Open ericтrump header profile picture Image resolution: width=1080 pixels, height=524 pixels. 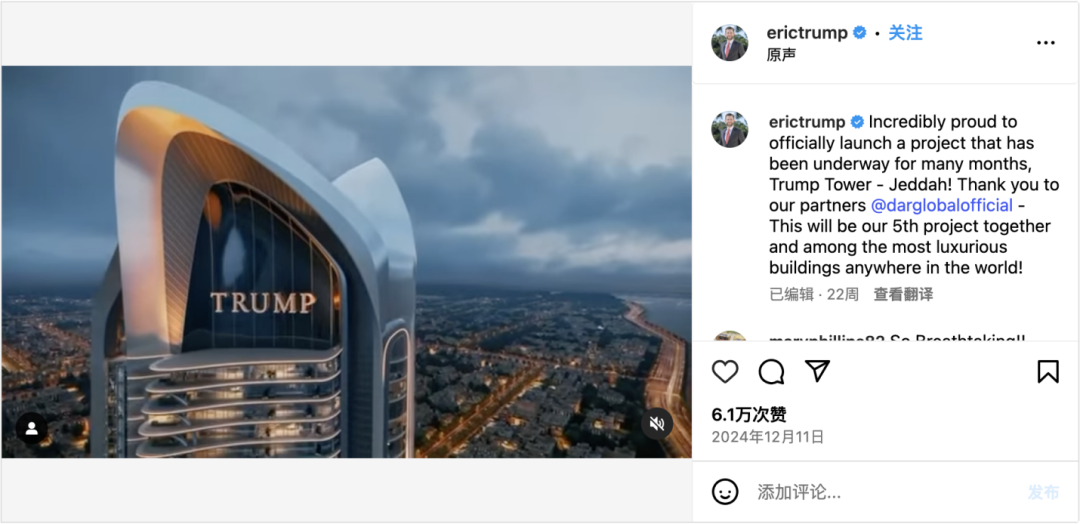click(x=729, y=43)
